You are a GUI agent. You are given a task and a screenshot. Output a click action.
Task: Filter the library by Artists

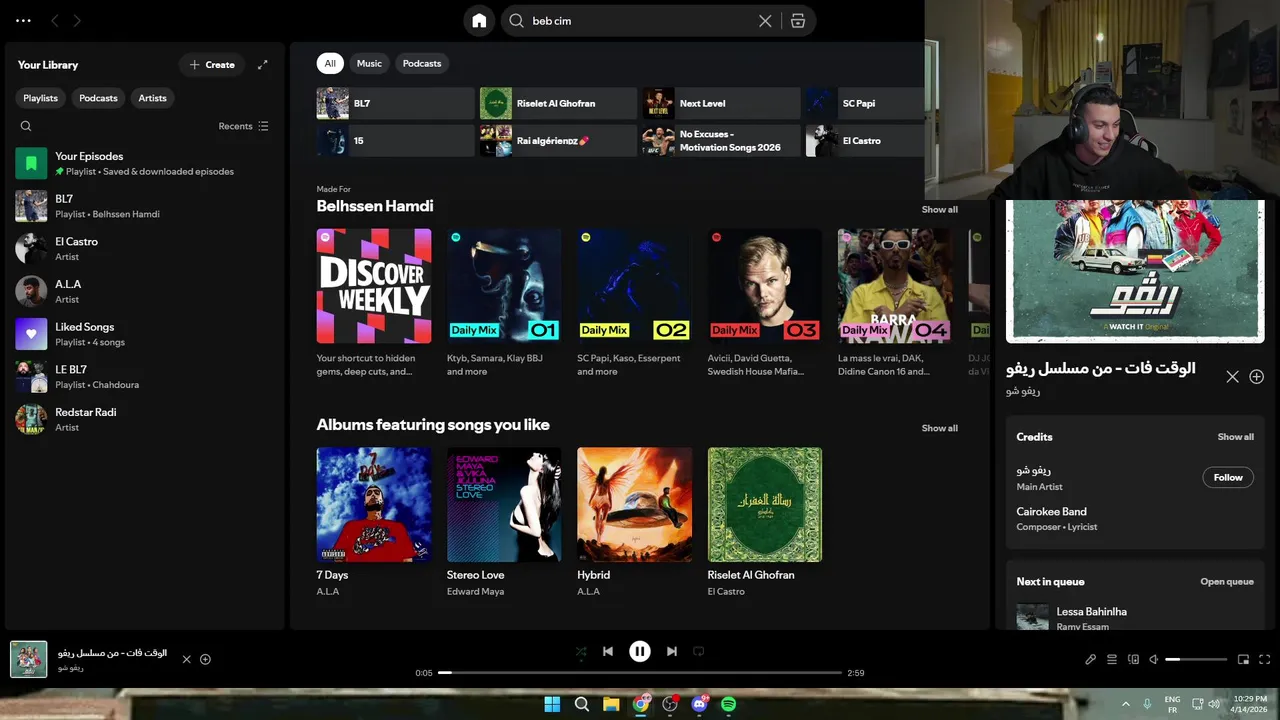pos(152,98)
